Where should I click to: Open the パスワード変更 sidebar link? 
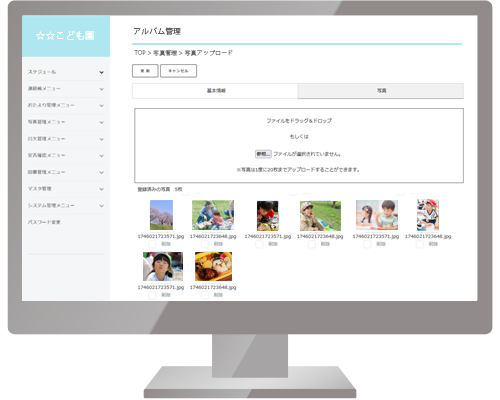[44, 222]
